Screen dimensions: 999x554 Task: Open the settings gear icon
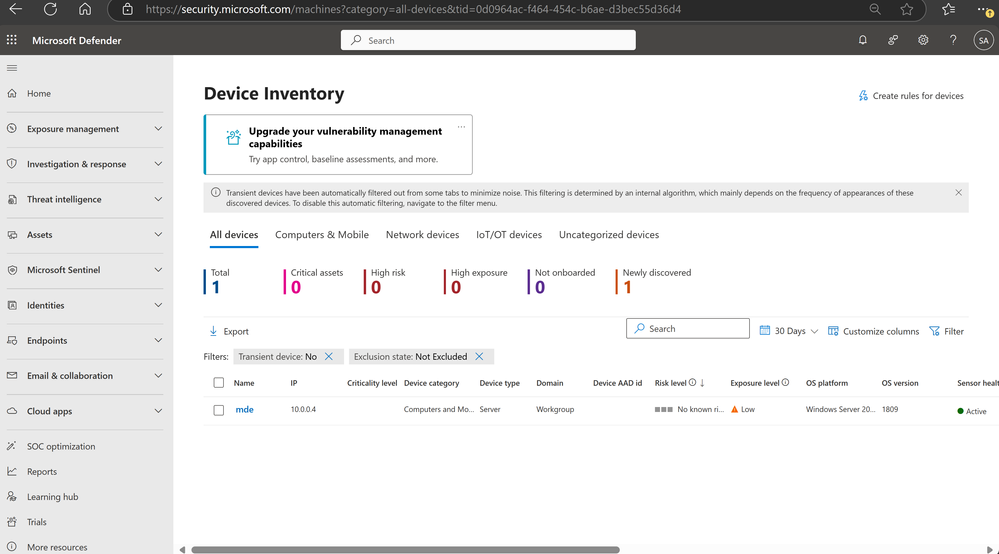tap(923, 40)
